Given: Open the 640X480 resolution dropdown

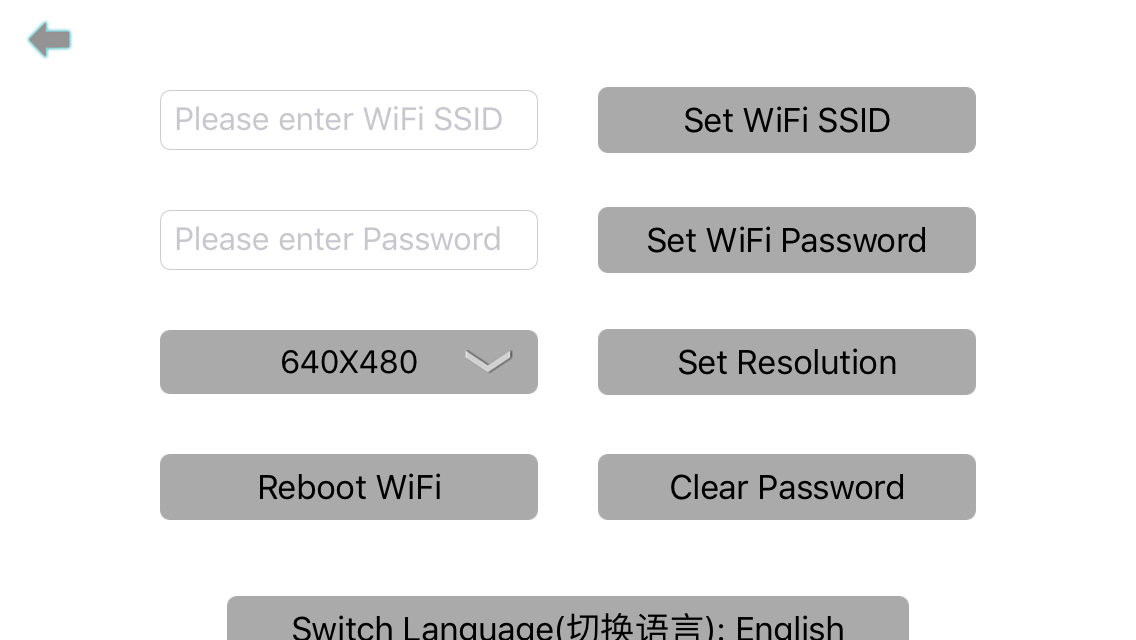Looking at the screenshot, I should pos(348,362).
